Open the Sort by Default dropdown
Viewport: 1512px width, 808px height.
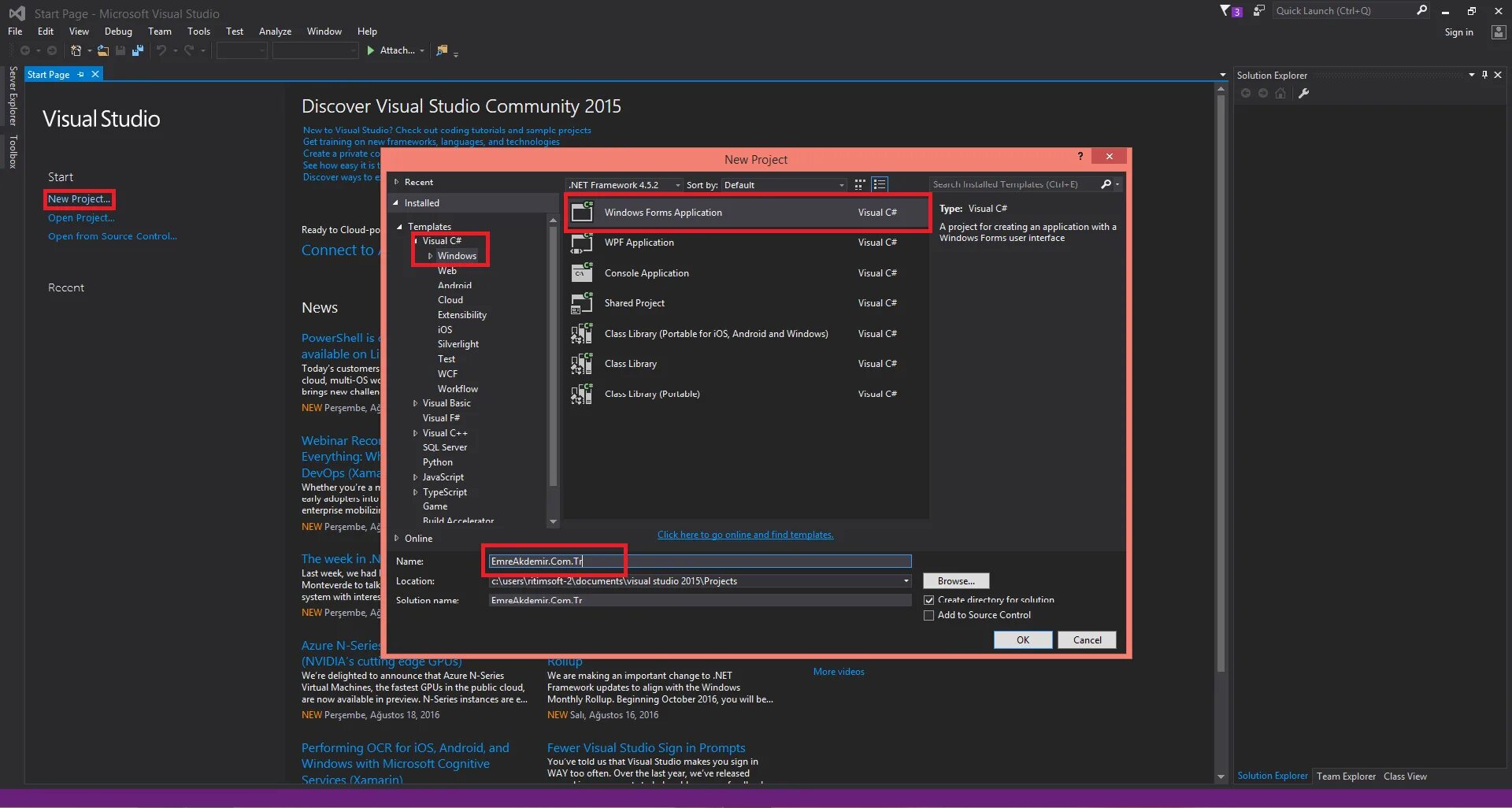click(784, 185)
